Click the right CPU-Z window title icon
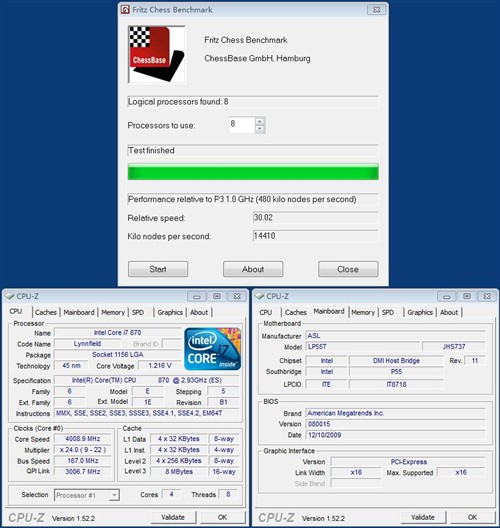The height and width of the screenshot is (528, 500). click(x=259, y=296)
